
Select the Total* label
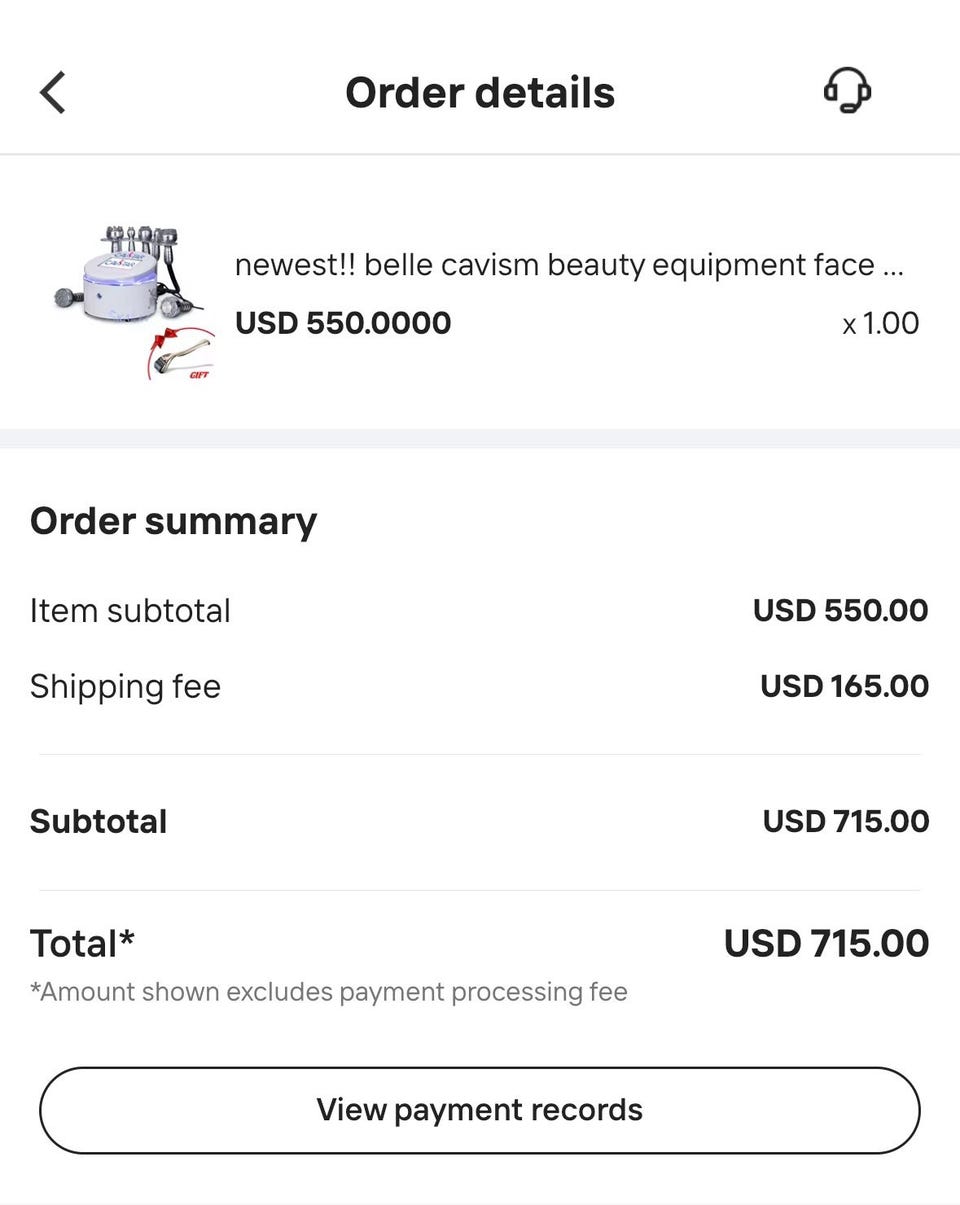[82, 943]
